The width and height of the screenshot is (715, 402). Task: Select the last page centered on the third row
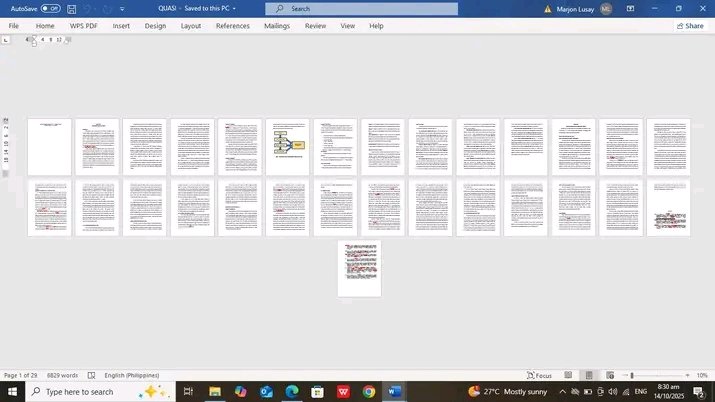[359, 268]
